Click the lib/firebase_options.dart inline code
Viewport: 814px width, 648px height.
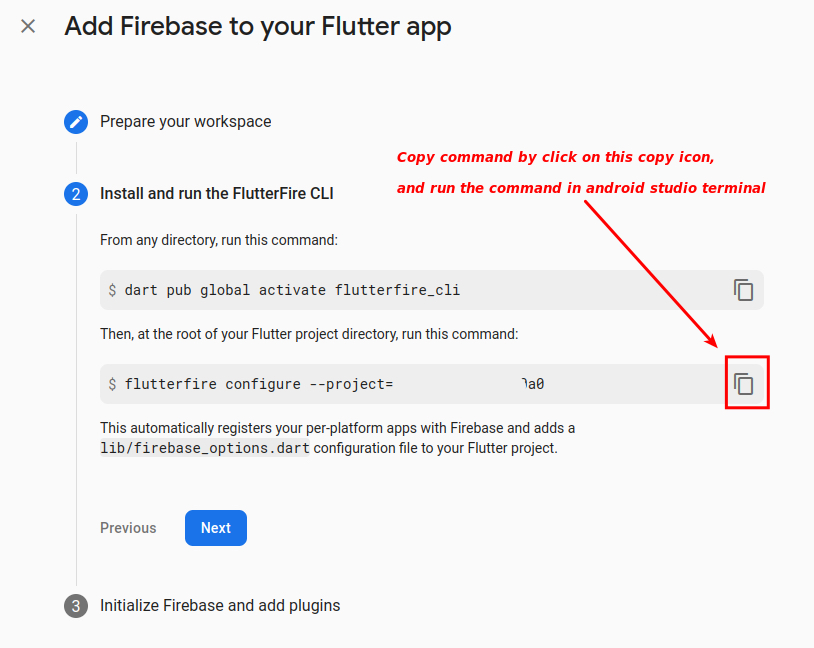click(205, 448)
